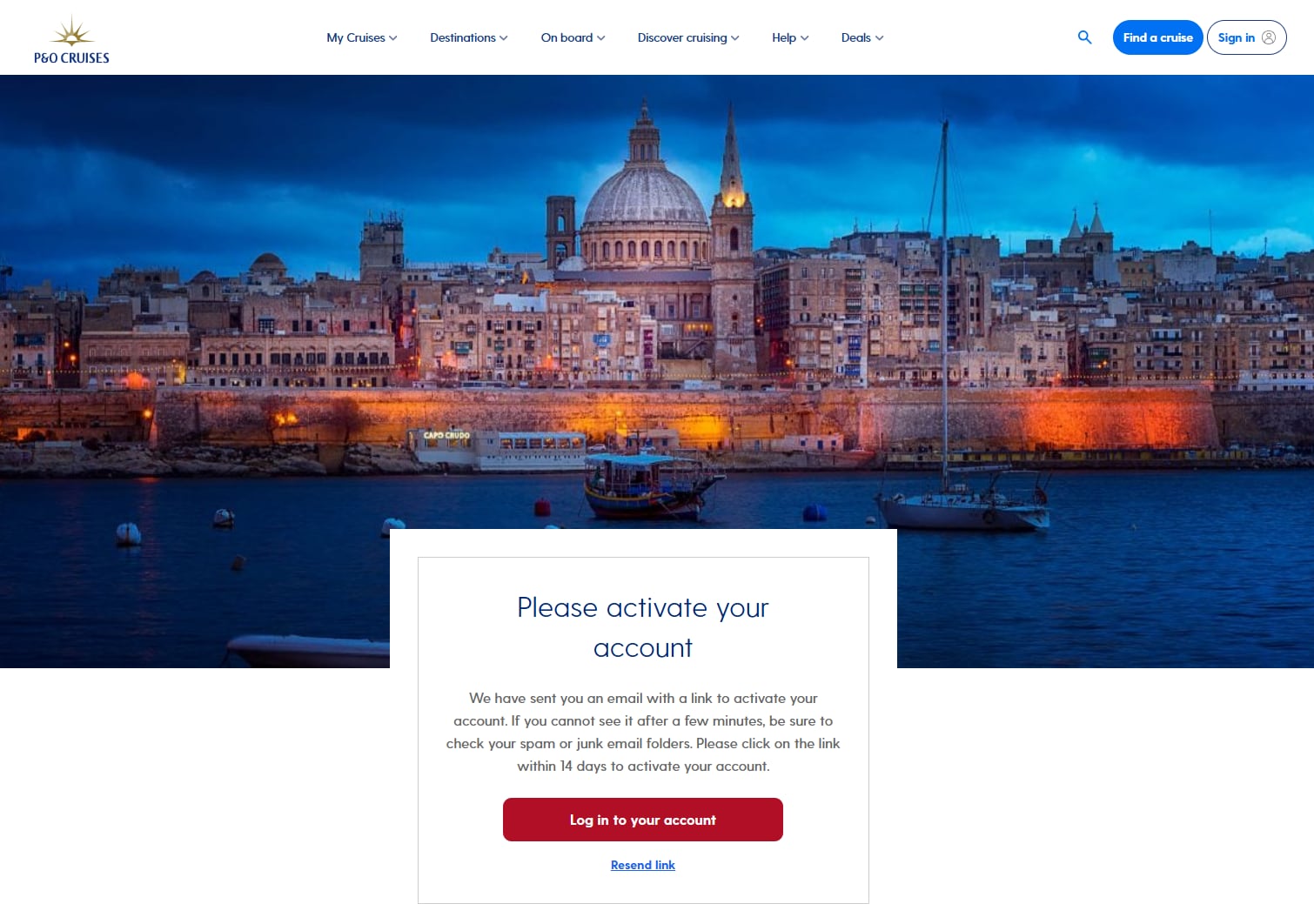Click the user profile icon in Sign in

(x=1269, y=37)
